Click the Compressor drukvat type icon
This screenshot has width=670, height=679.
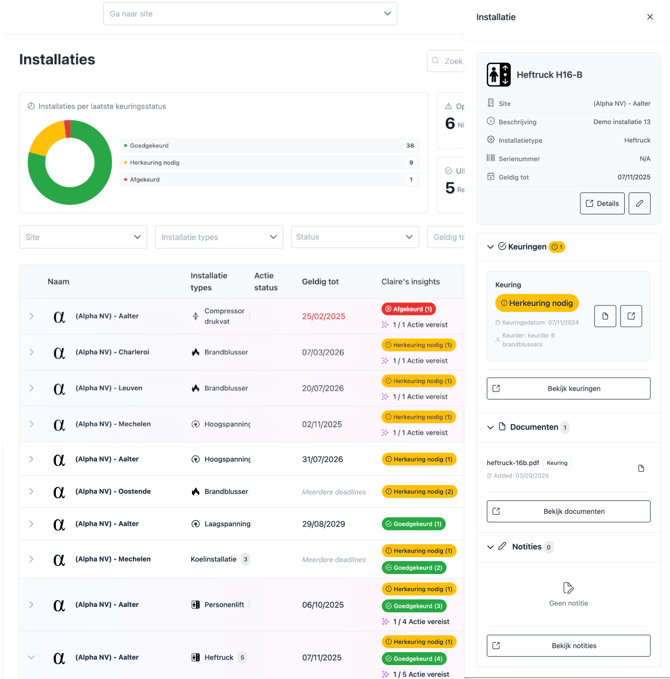pos(196,316)
